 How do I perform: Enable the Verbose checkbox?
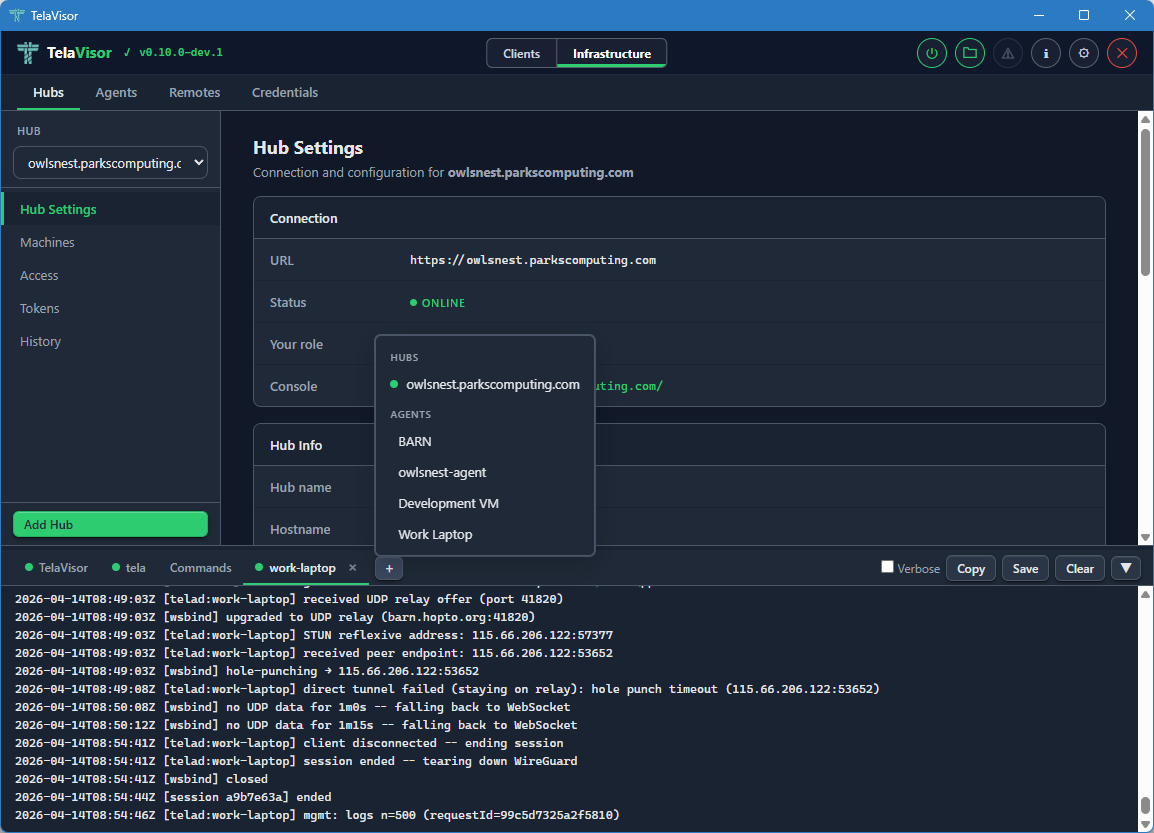tap(887, 566)
